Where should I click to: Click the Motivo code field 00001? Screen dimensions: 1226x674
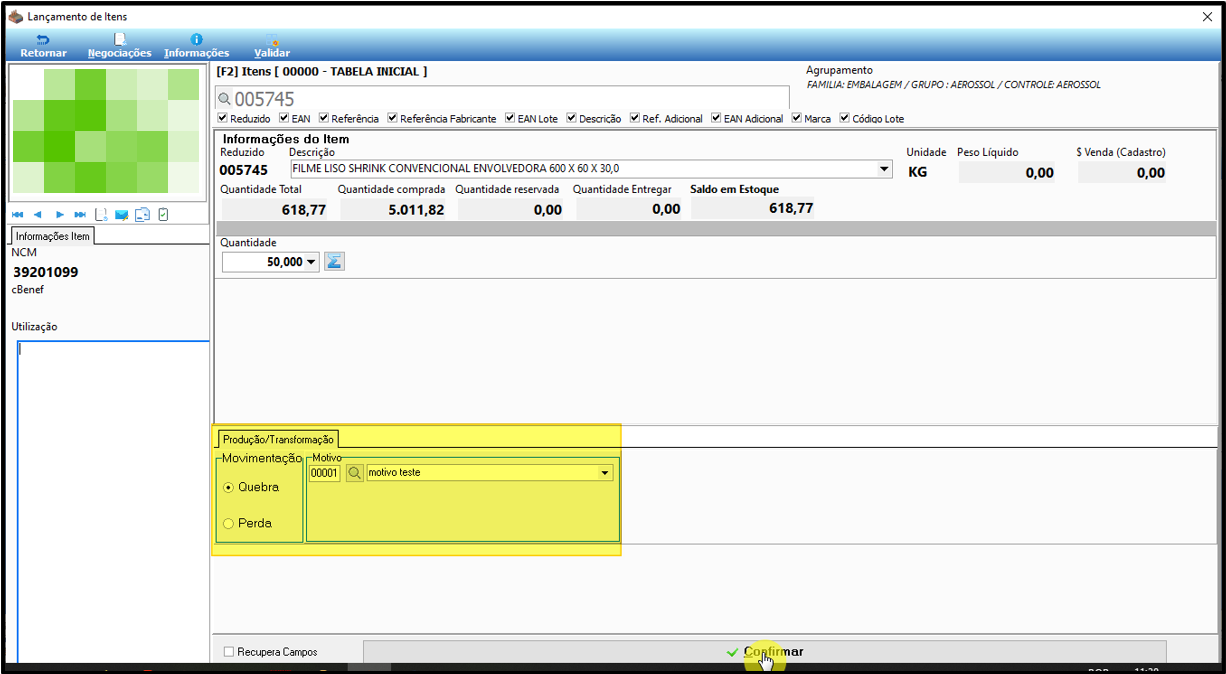325,472
